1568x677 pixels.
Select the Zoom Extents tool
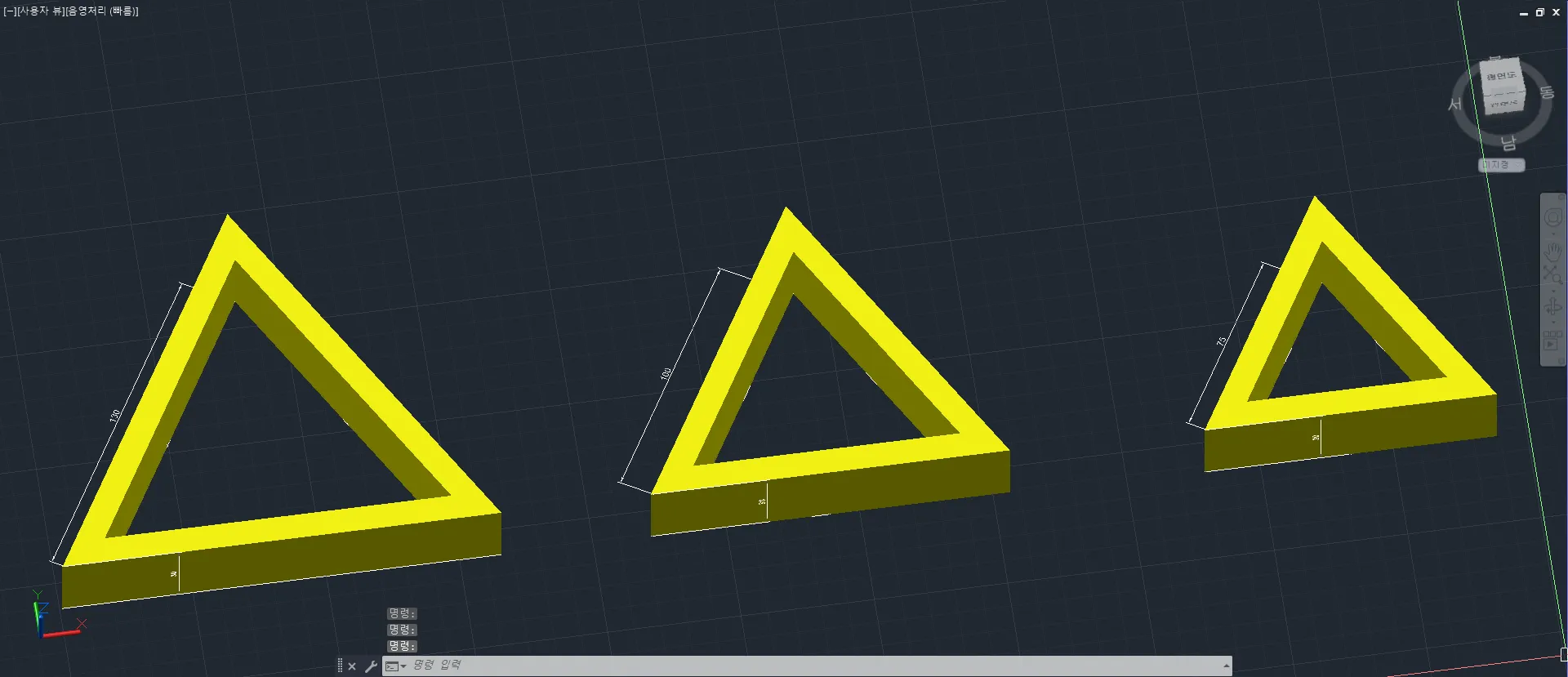point(1552,275)
